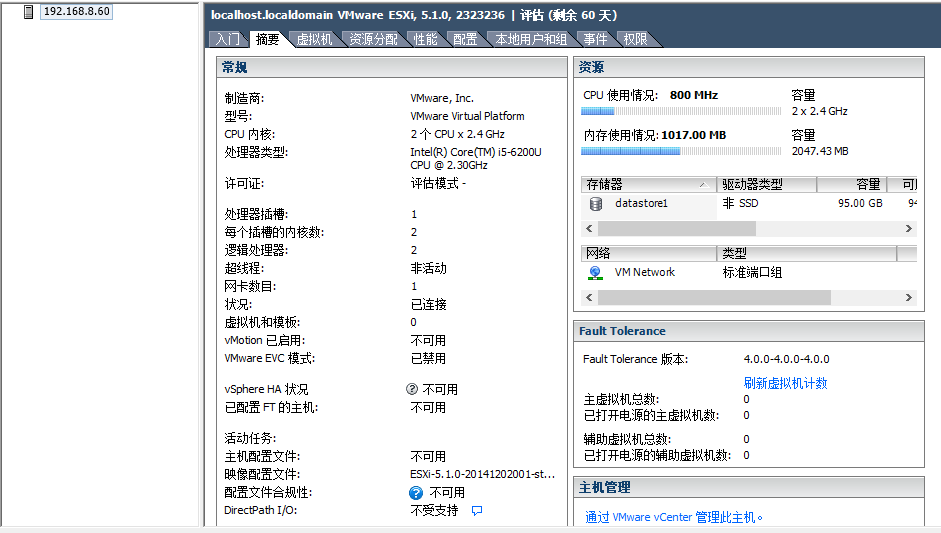Click the 不受支持 DirectPath value
The image size is (941, 533).
pyautogui.click(x=434, y=511)
